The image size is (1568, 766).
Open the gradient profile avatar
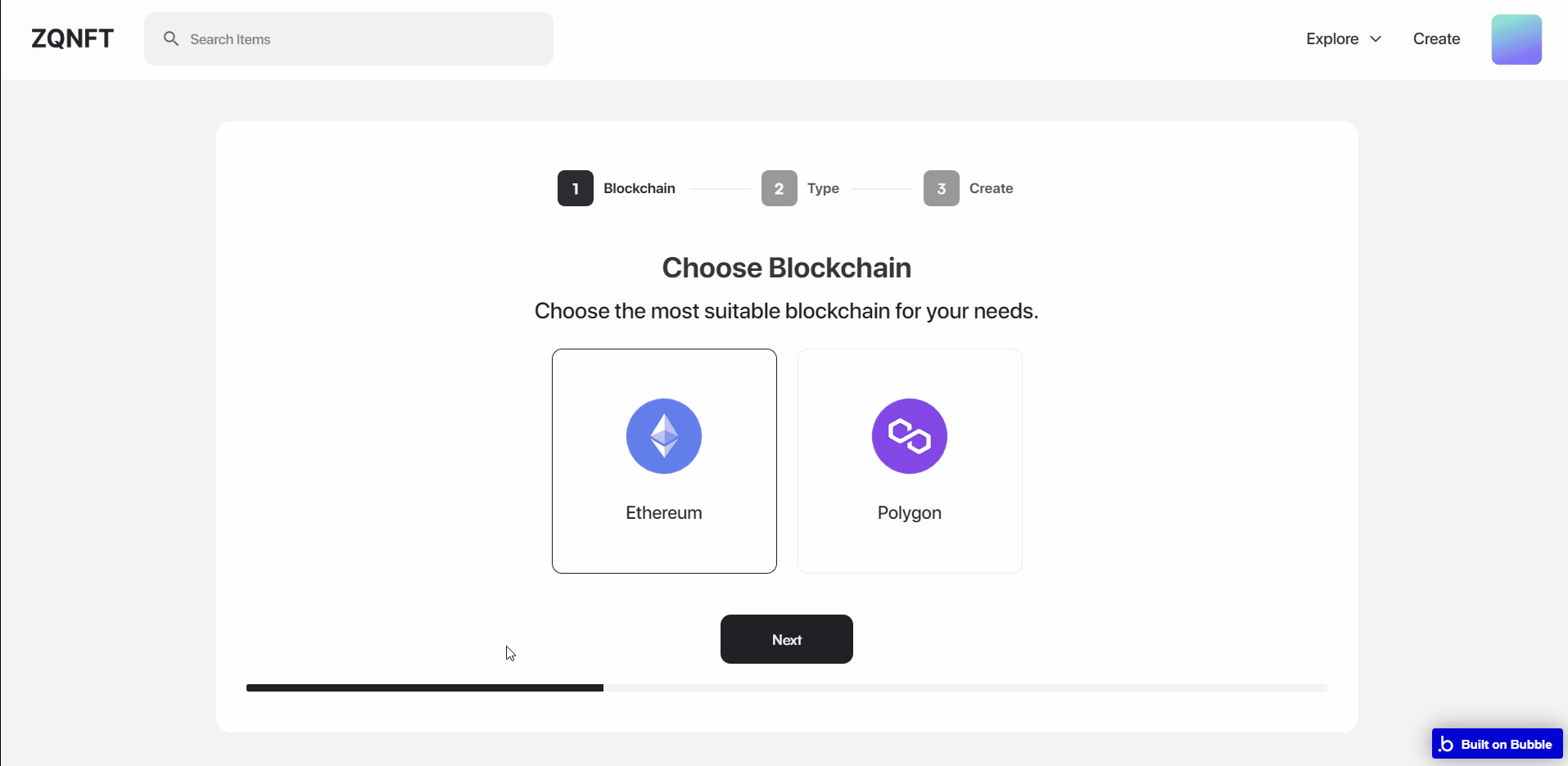click(1516, 39)
